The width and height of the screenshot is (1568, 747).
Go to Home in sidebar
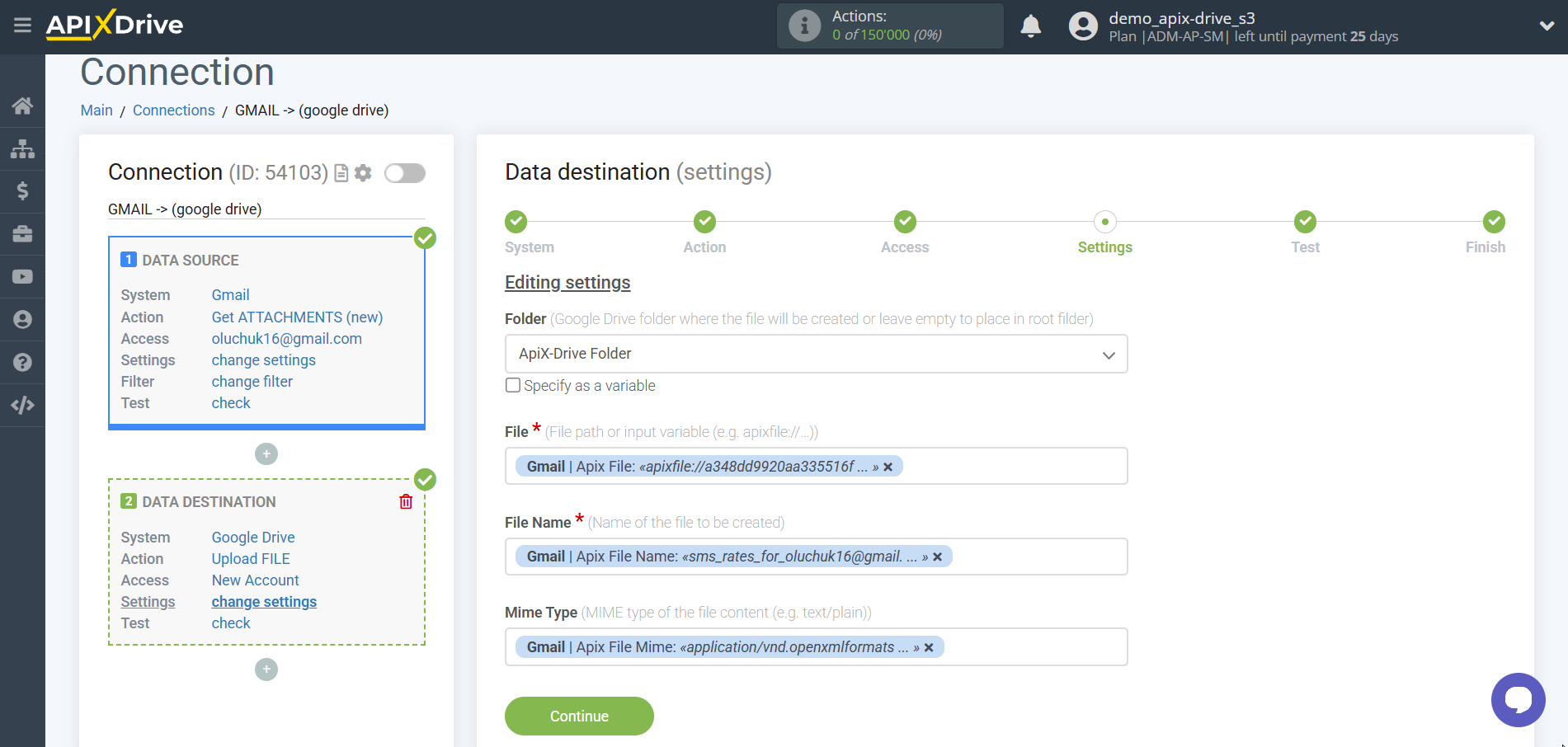click(x=22, y=106)
